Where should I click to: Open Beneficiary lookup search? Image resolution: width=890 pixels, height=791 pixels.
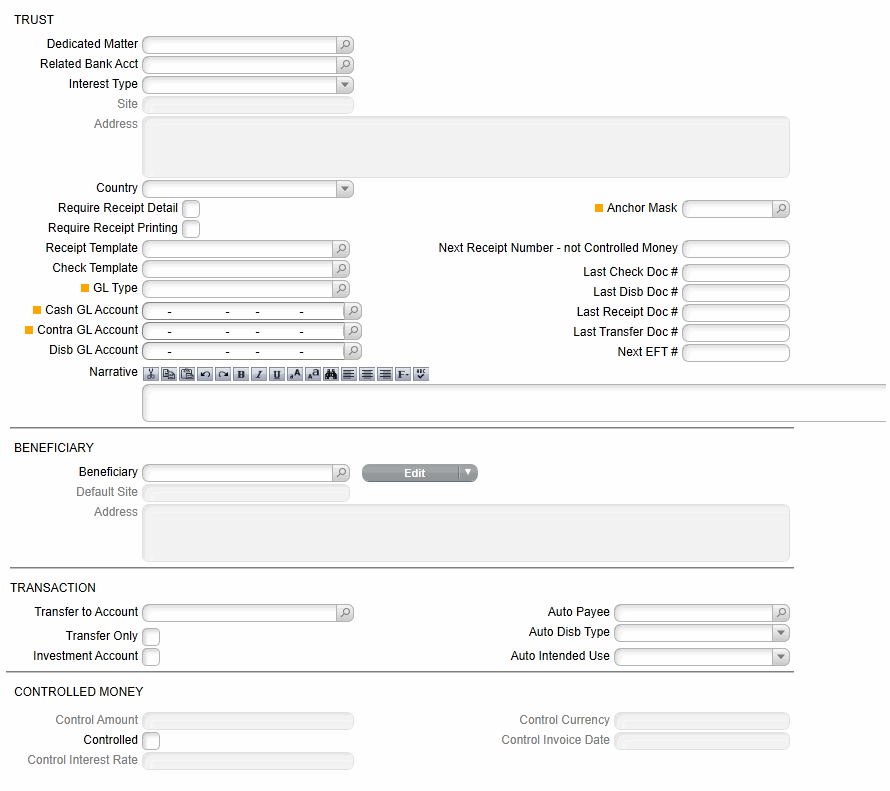pyautogui.click(x=341, y=472)
